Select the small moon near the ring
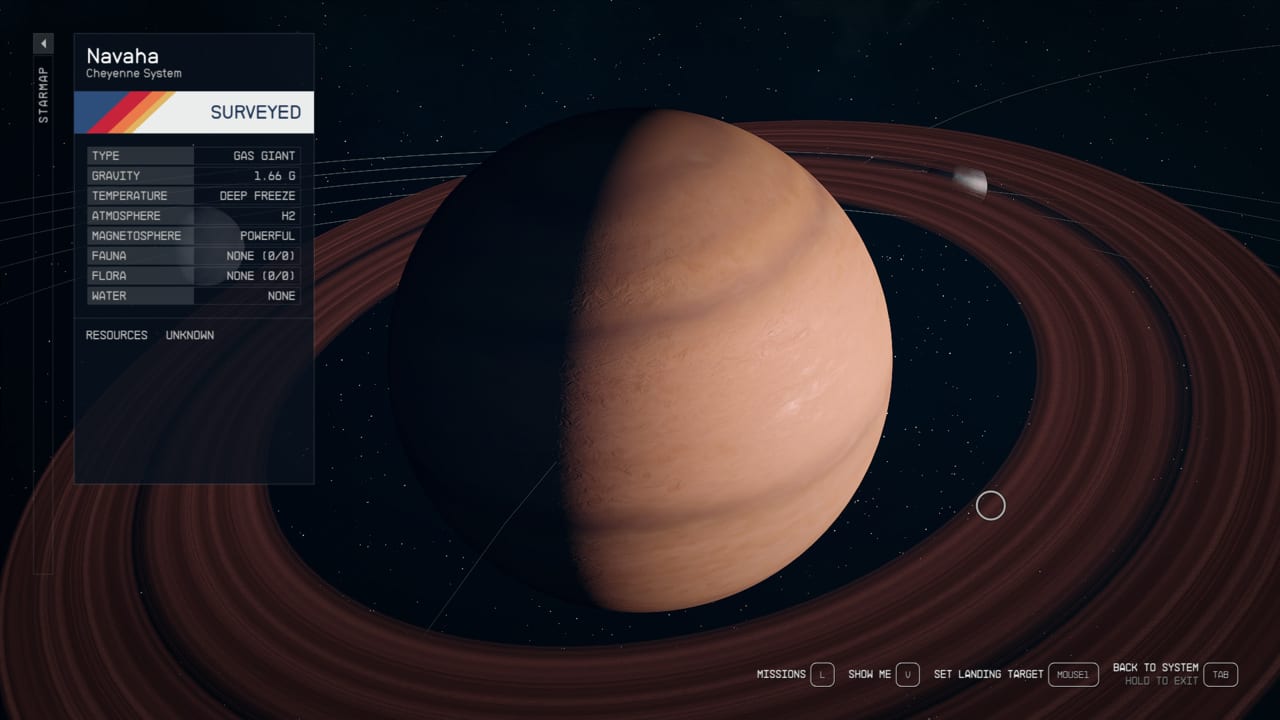 969,182
